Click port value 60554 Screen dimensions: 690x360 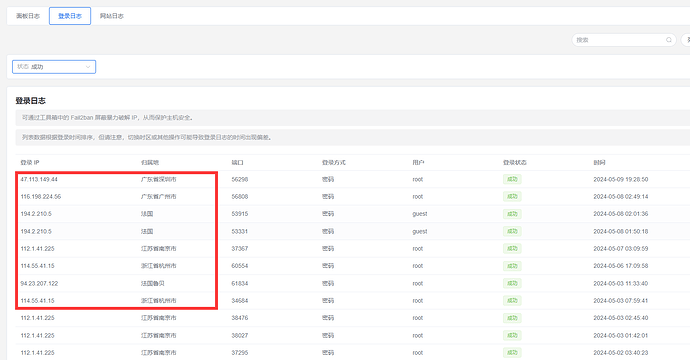[240, 266]
